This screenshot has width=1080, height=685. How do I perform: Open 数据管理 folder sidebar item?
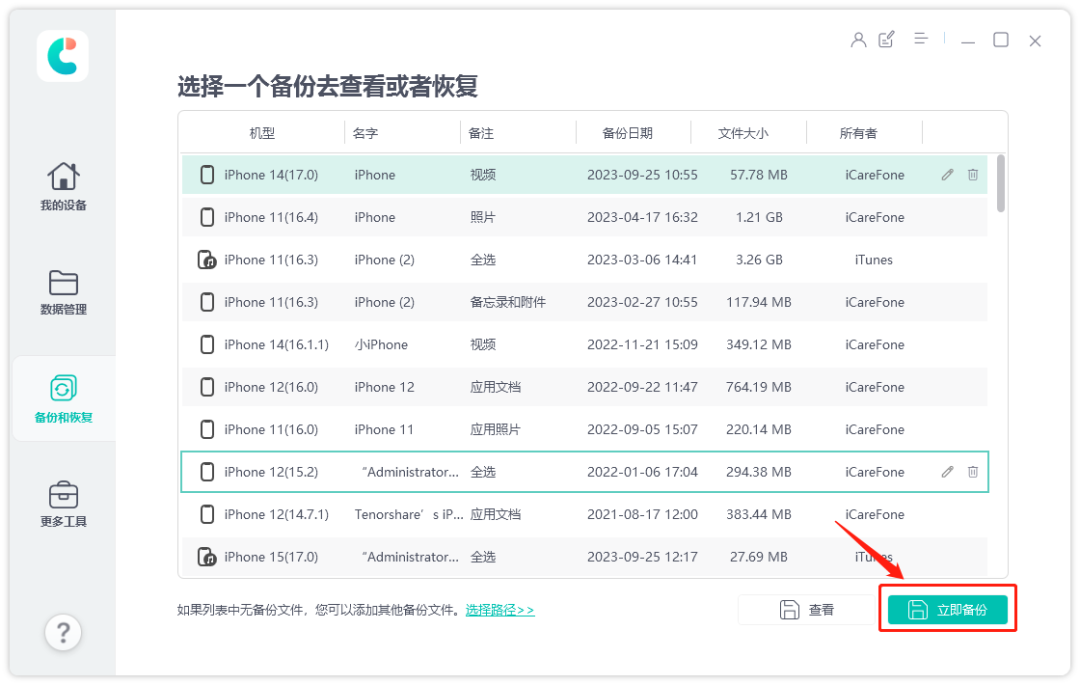point(63,292)
